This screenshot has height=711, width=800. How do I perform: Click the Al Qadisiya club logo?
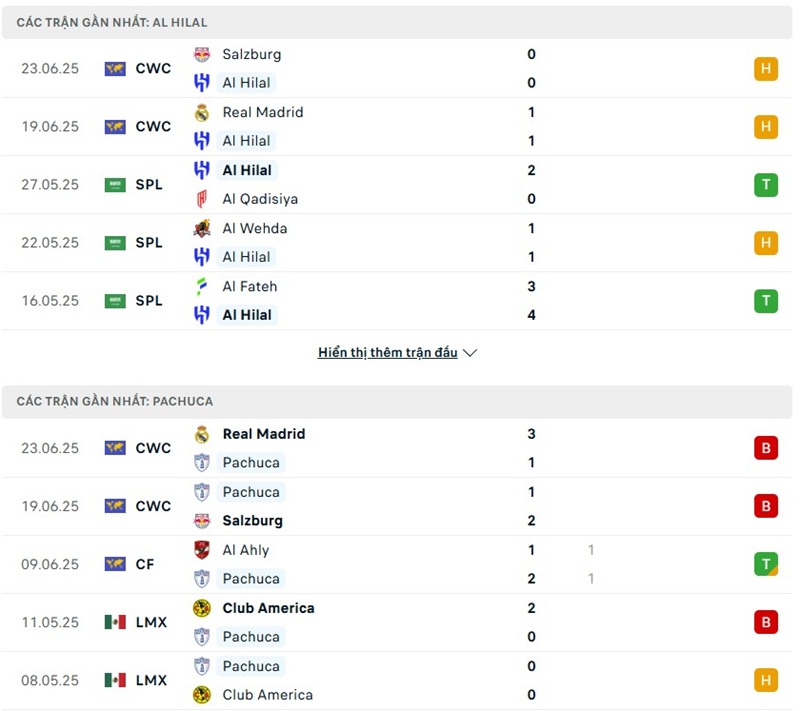coord(202,198)
